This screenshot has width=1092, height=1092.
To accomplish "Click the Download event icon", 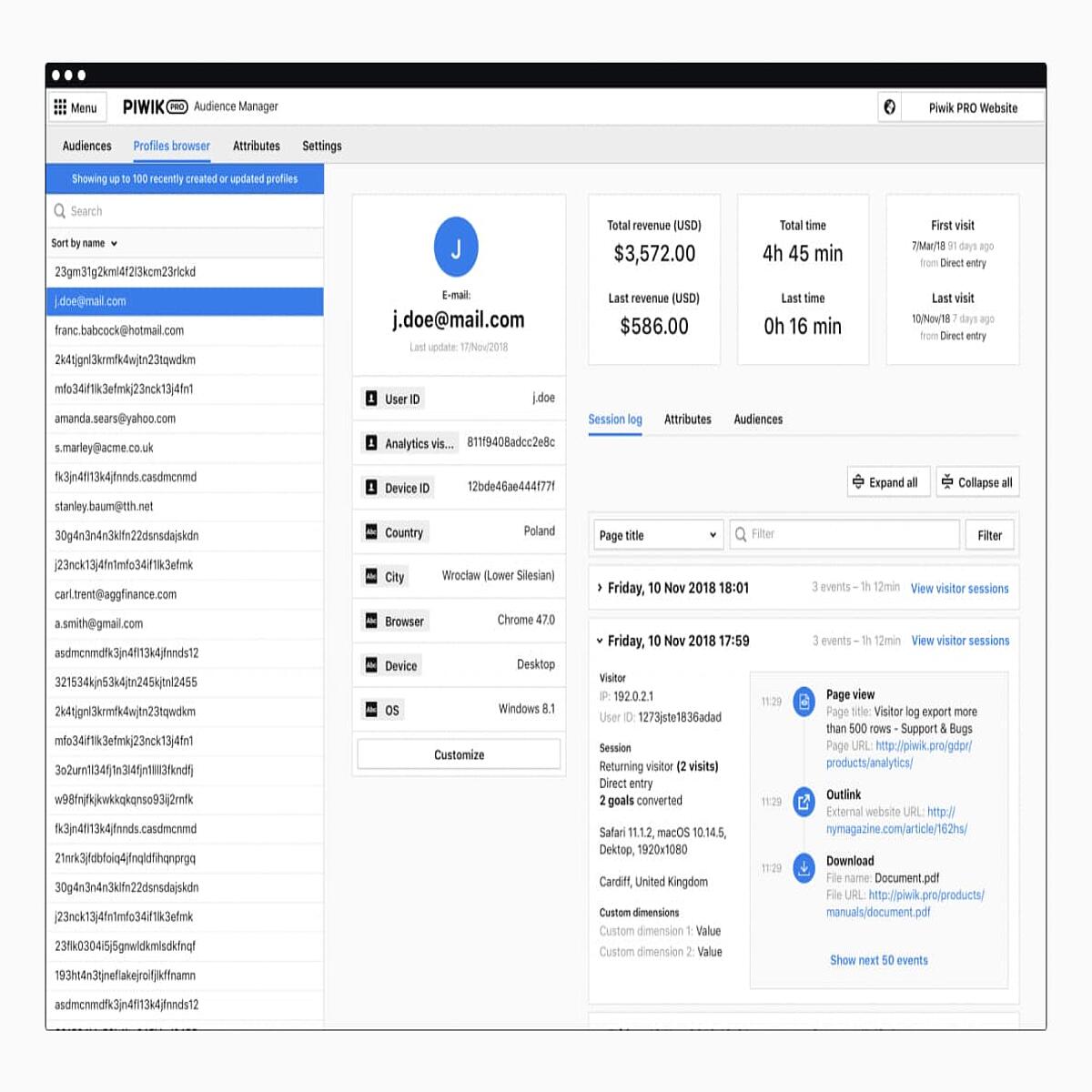I will 804,868.
